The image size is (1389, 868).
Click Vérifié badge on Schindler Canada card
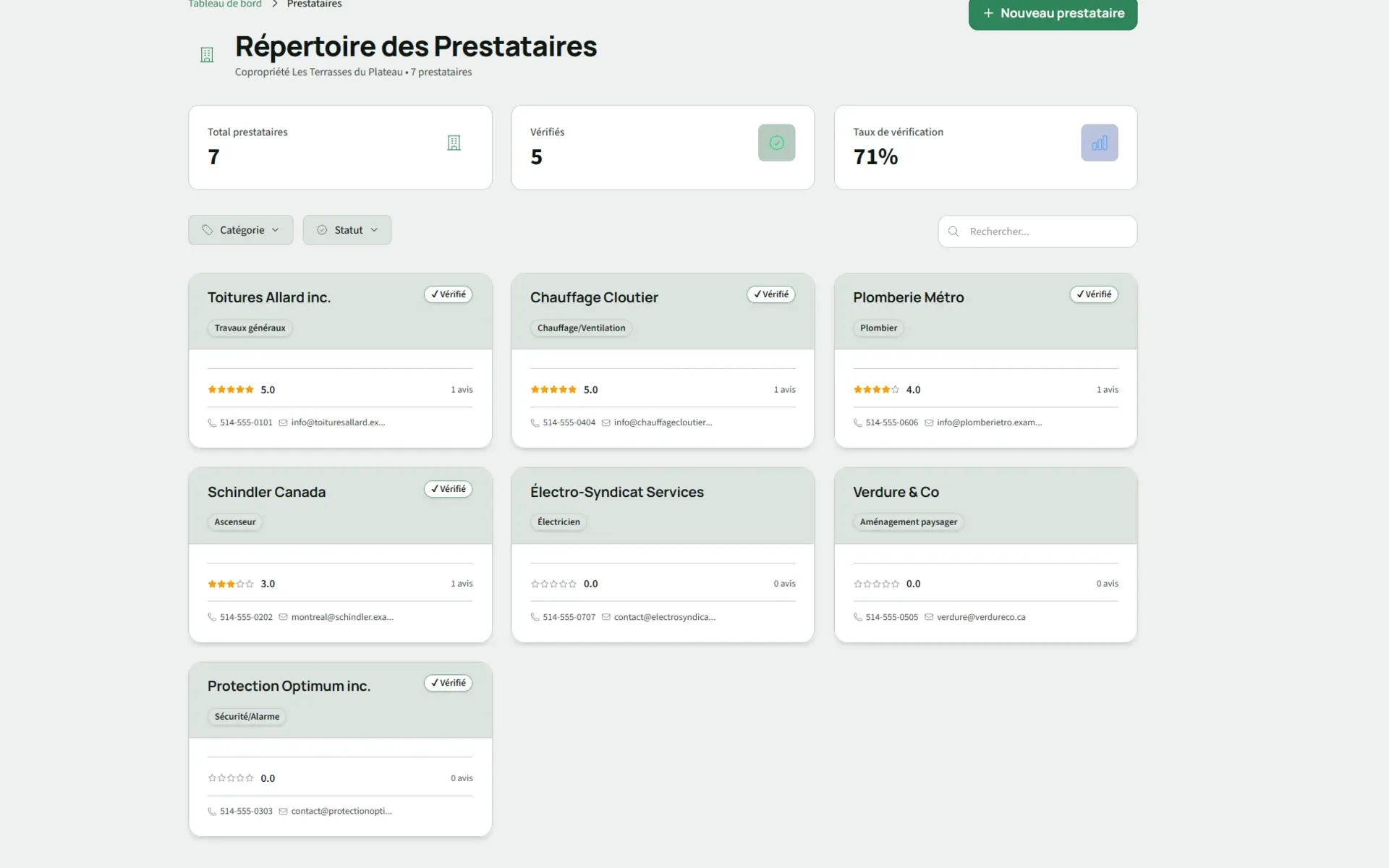pyautogui.click(x=448, y=489)
